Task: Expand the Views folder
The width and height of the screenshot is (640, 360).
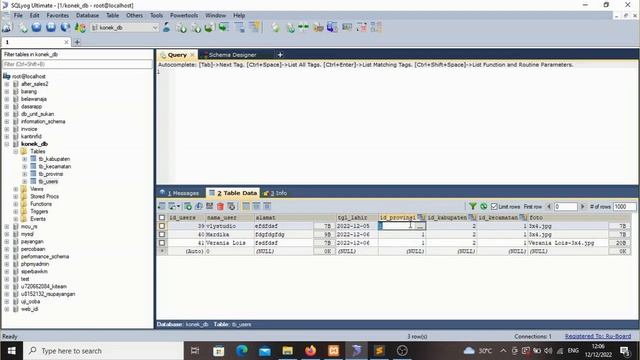Action: (16, 189)
